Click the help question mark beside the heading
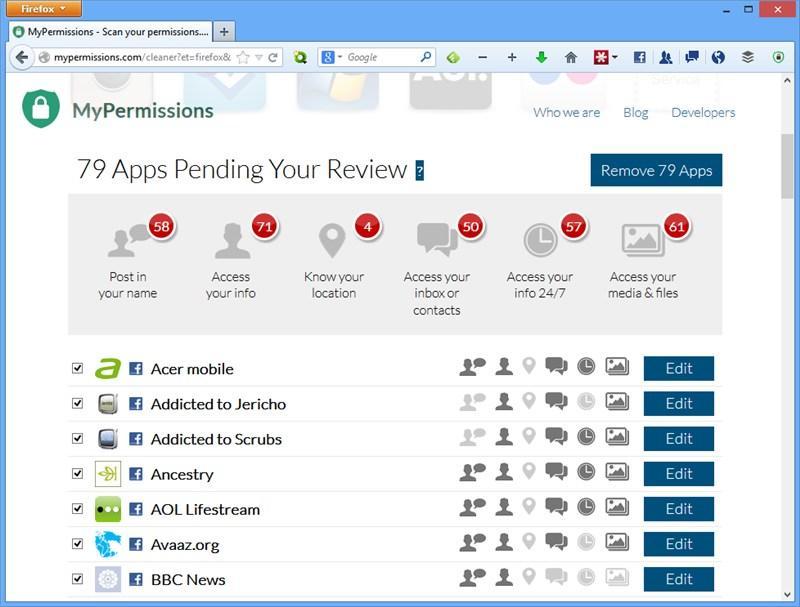 point(419,170)
